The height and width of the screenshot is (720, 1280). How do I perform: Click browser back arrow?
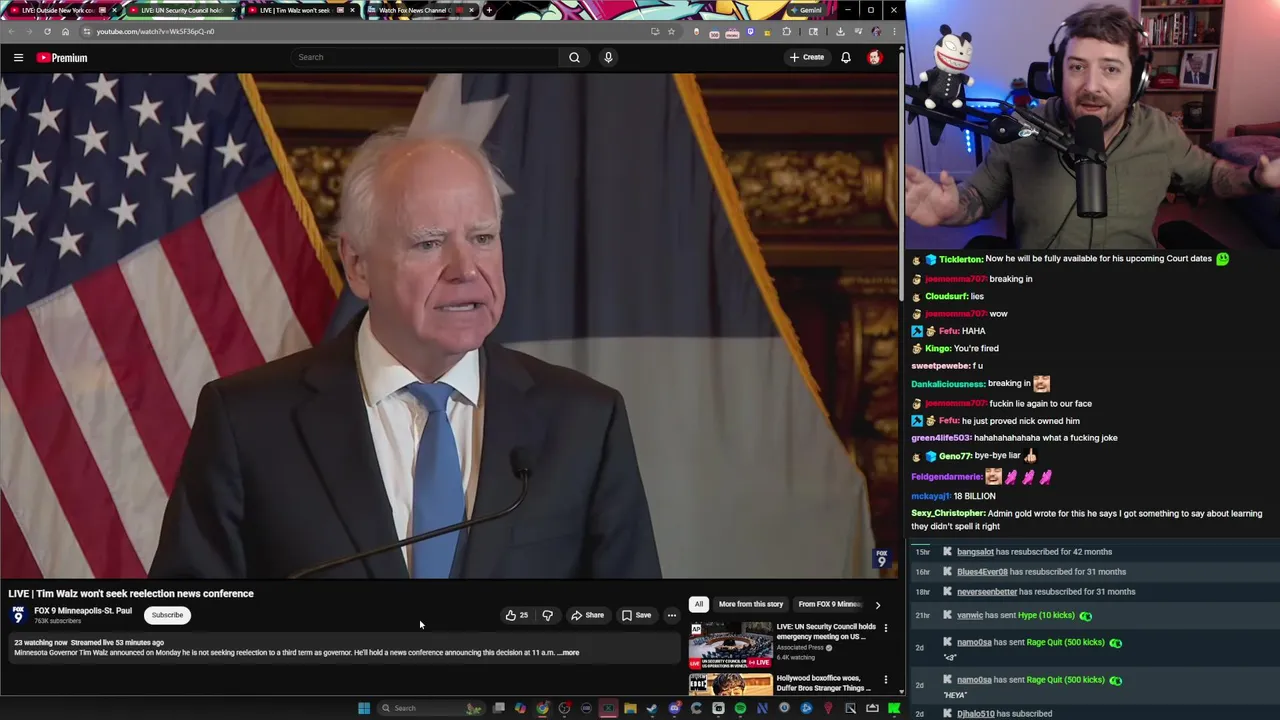[x=11, y=31]
